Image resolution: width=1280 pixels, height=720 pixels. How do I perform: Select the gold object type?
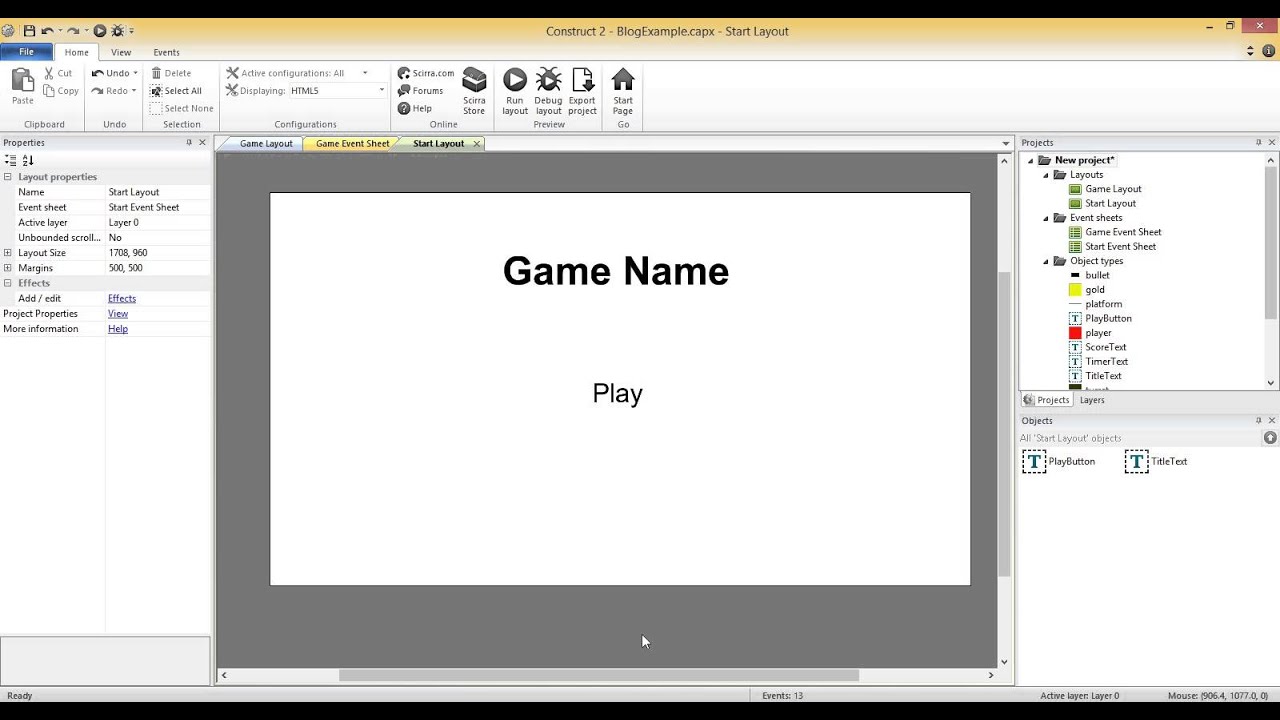(x=1087, y=290)
